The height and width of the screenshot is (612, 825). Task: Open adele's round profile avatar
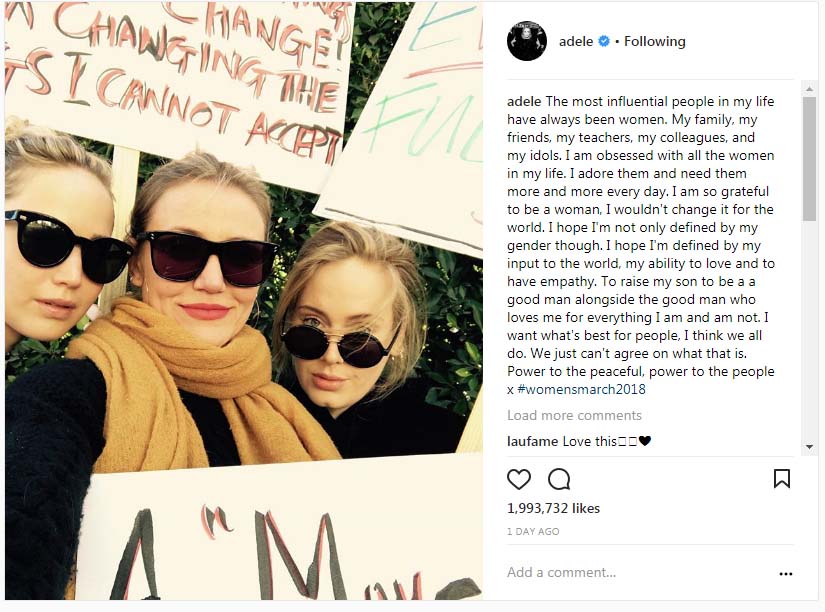pyautogui.click(x=527, y=41)
